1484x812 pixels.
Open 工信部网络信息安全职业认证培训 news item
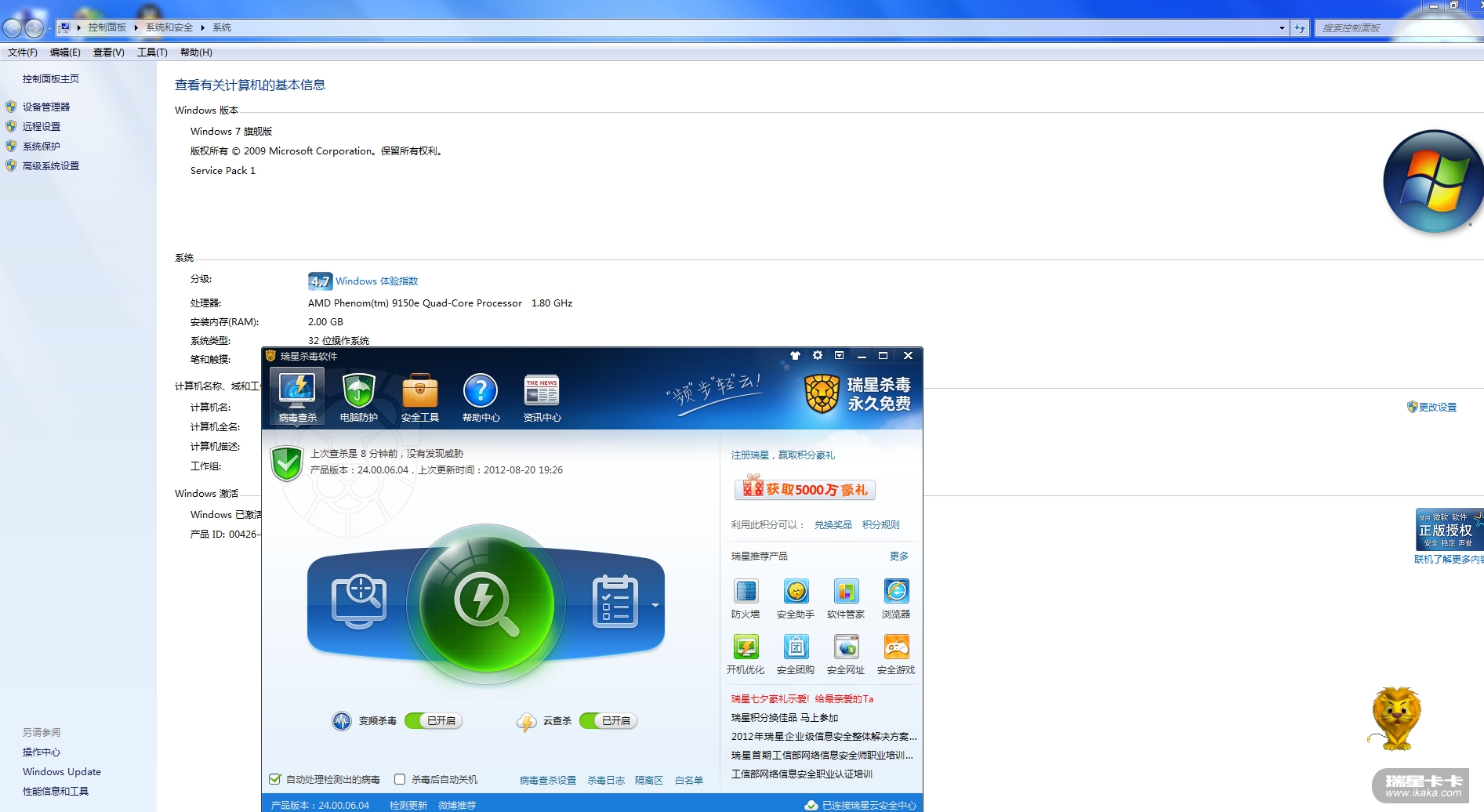point(802,774)
